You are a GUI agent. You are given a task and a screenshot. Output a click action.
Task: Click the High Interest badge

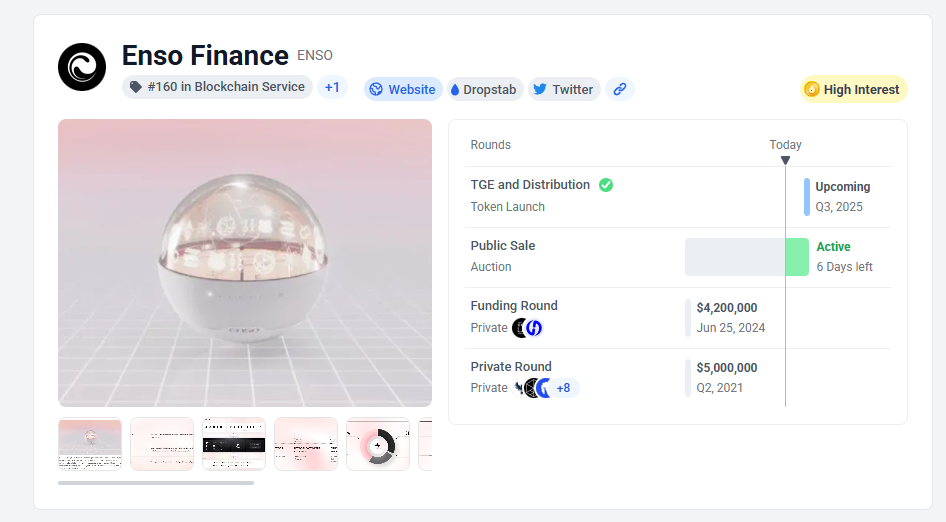point(853,89)
